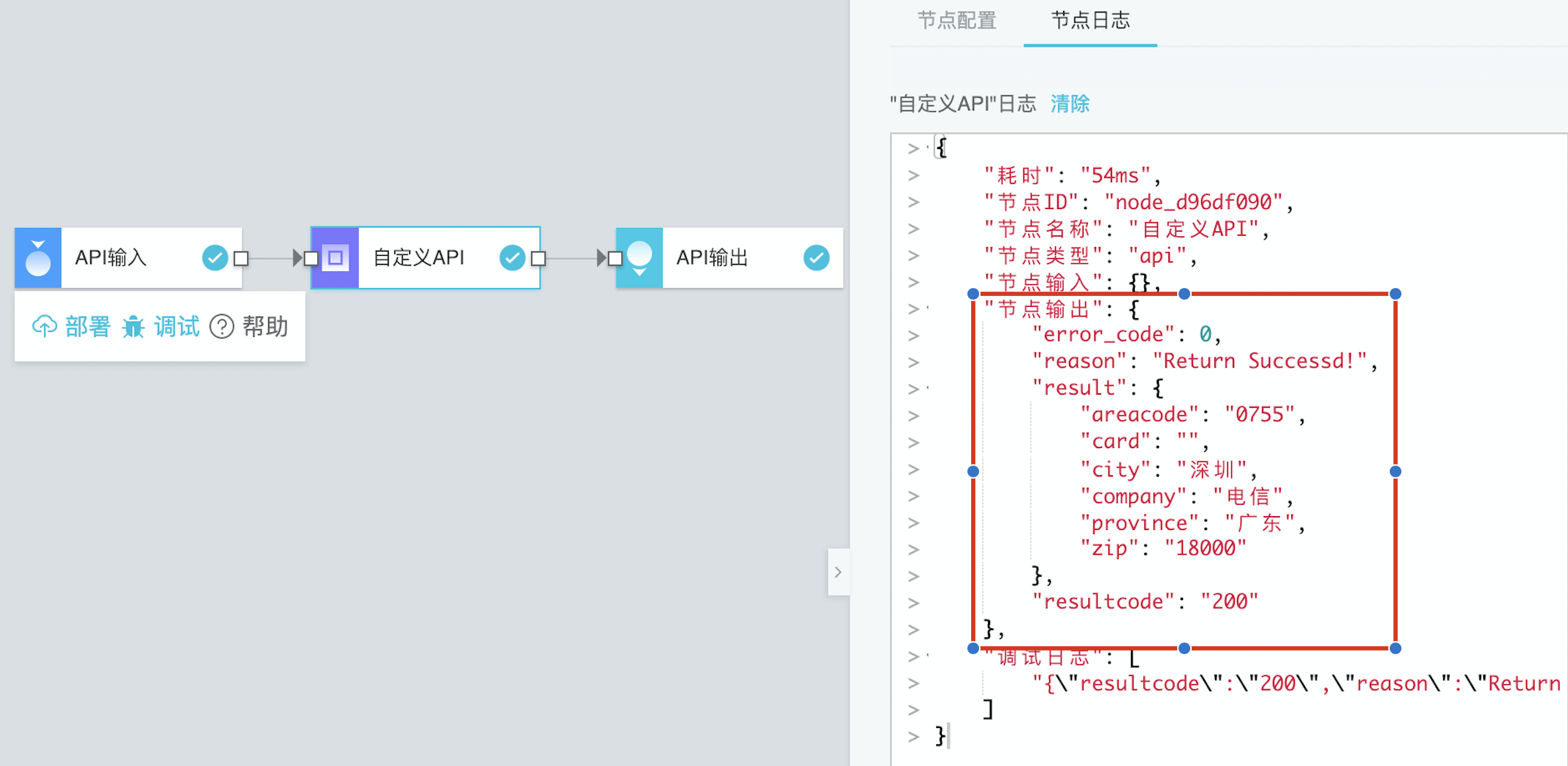Collapse the 调试日志 array in the log
The width and height of the screenshot is (1568, 766).
pos(928,656)
